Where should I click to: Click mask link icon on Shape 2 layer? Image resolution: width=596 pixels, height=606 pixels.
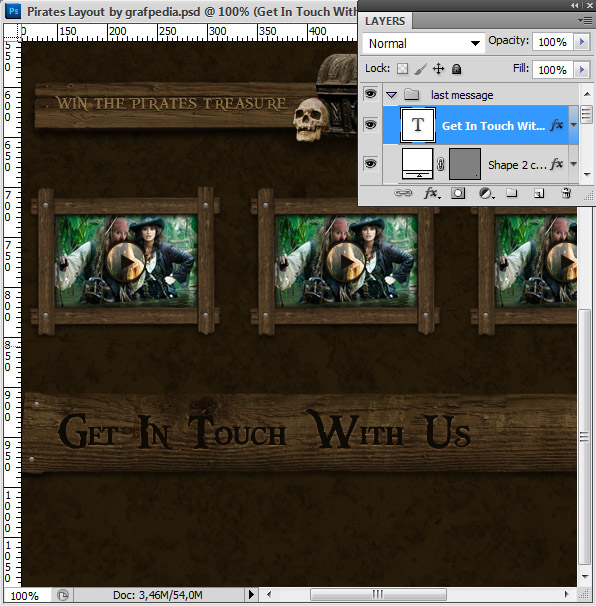[x=440, y=164]
